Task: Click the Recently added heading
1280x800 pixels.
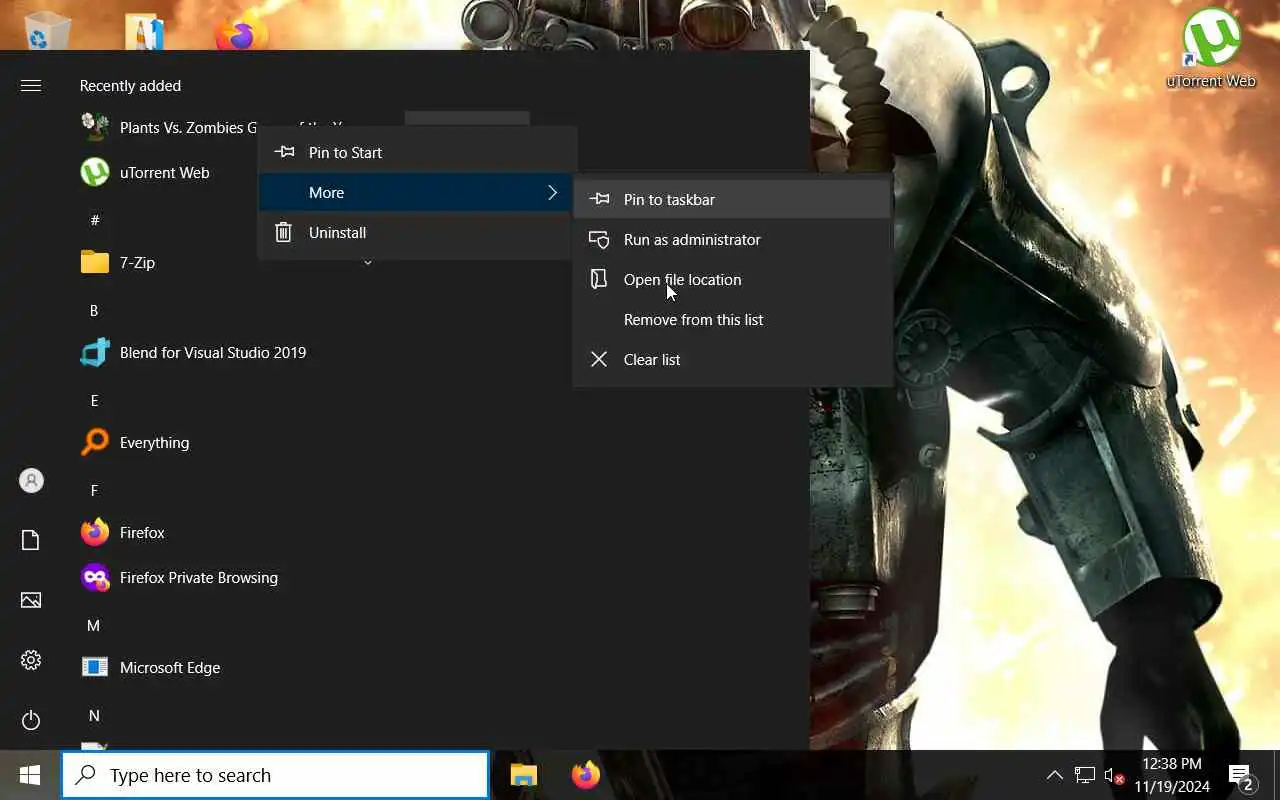Action: click(x=130, y=85)
